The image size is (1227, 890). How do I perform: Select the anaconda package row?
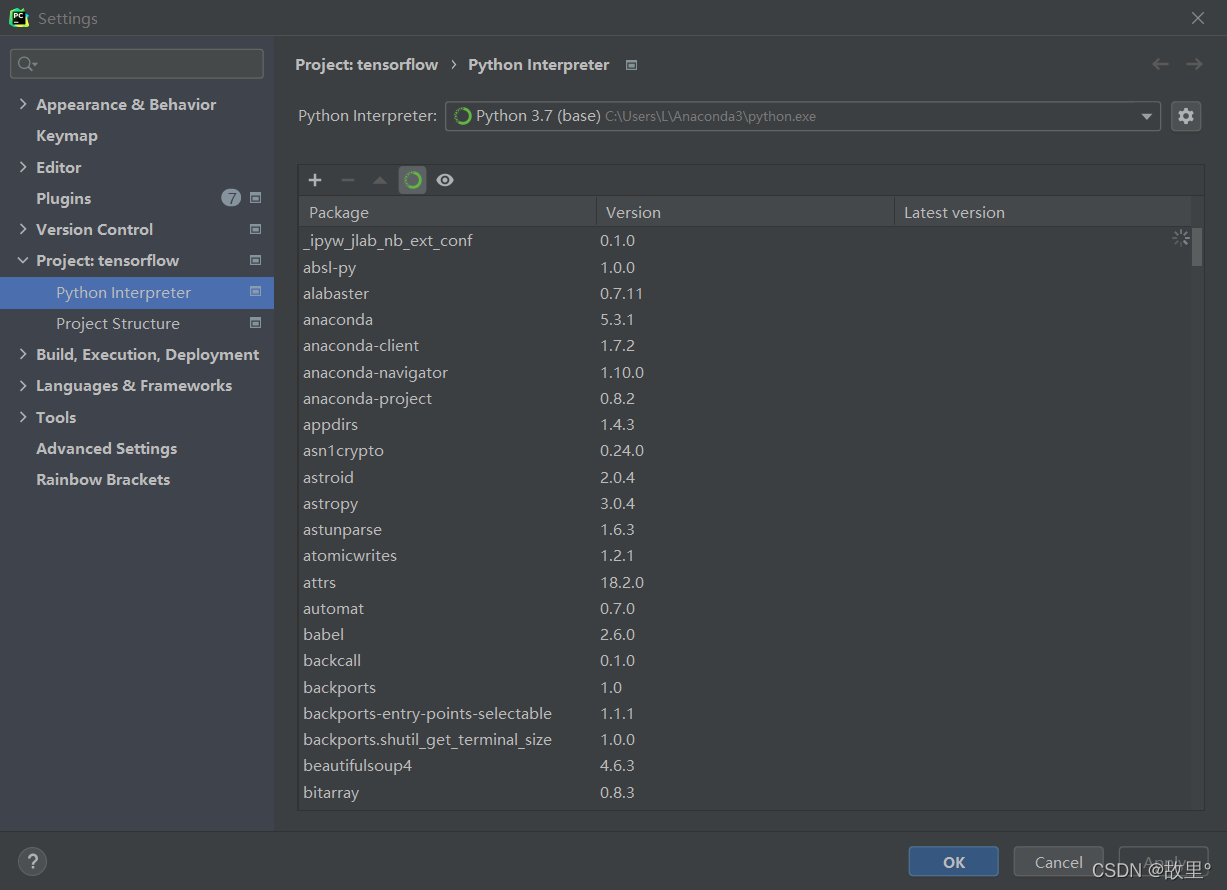tap(745, 320)
